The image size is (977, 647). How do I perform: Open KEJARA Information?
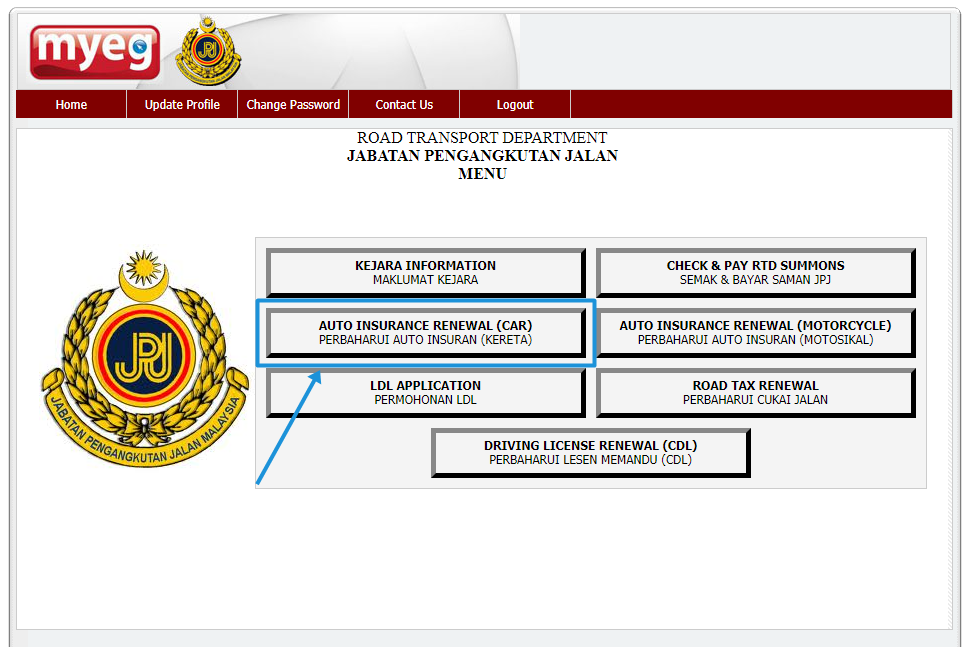pyautogui.click(x=426, y=272)
